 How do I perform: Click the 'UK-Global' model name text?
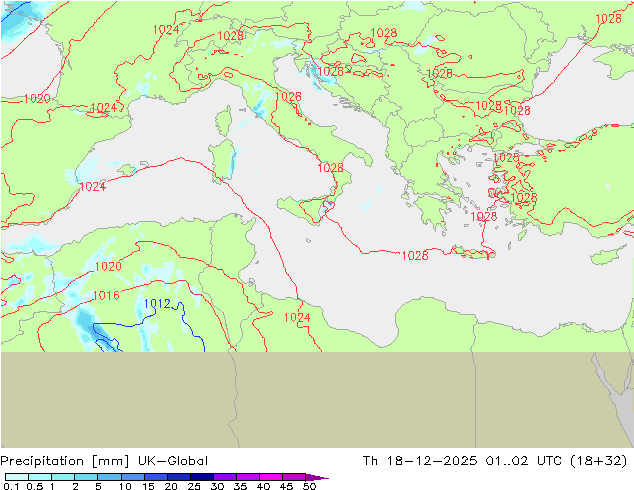pyautogui.click(x=173, y=460)
